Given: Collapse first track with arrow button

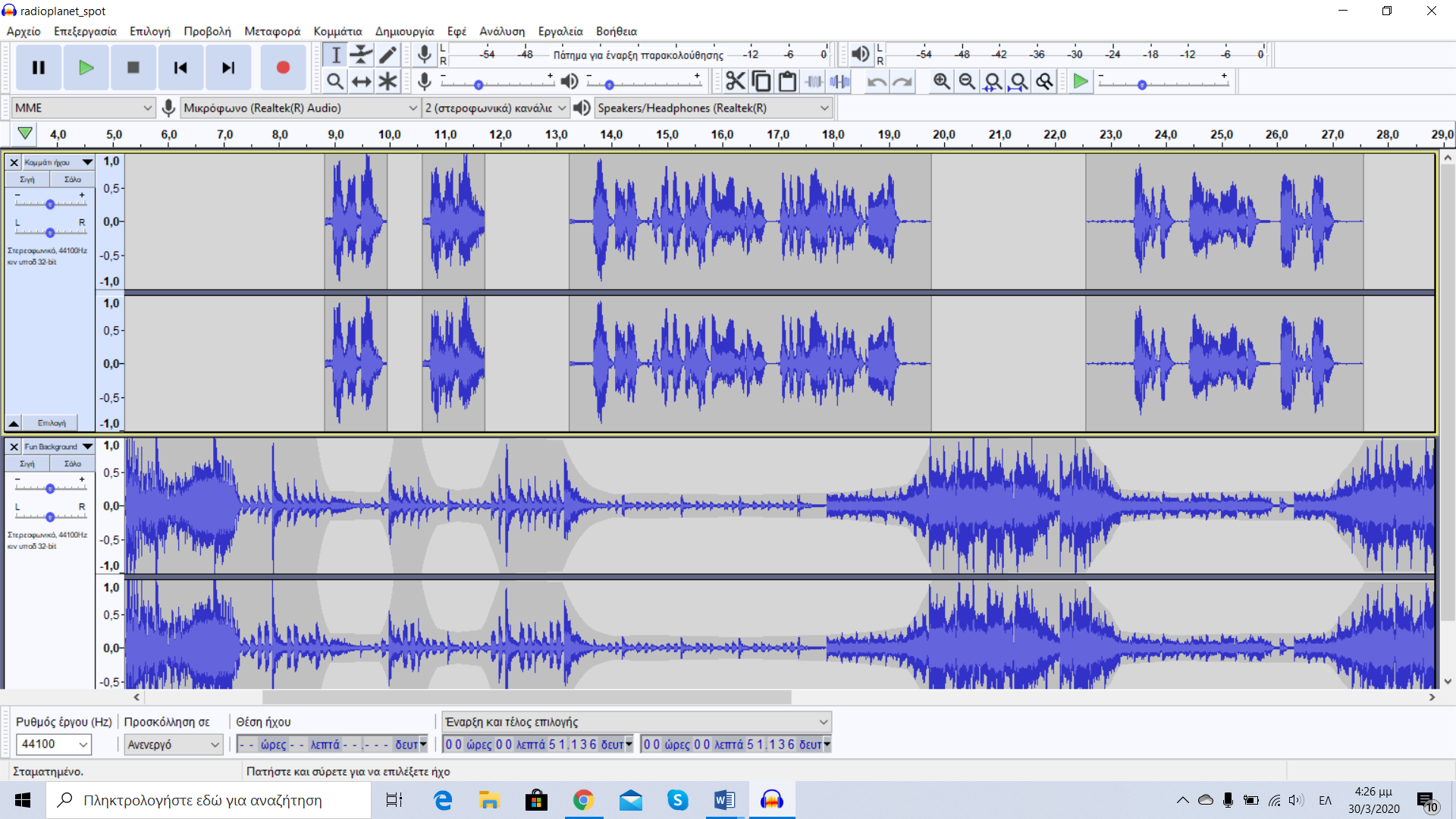Looking at the screenshot, I should [x=14, y=423].
